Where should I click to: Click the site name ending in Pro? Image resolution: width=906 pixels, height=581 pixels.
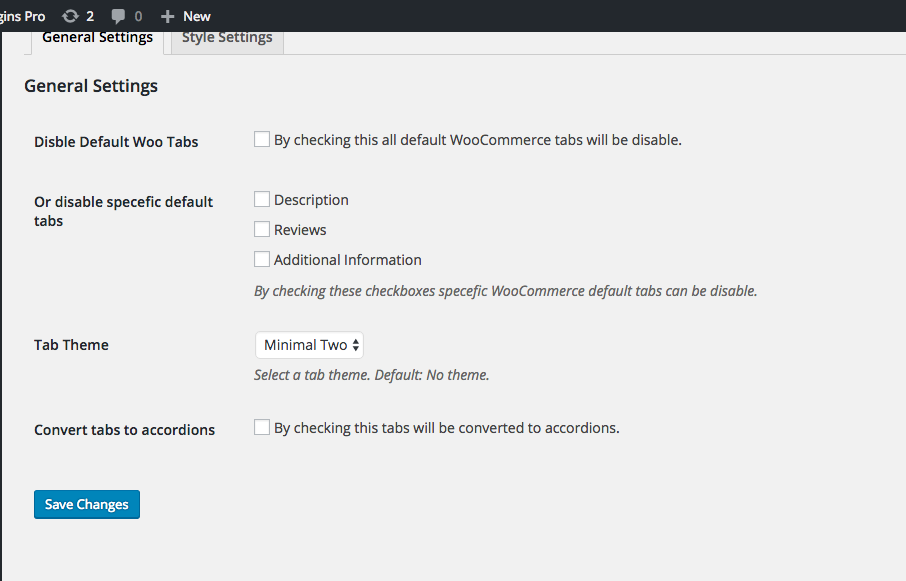pos(23,16)
